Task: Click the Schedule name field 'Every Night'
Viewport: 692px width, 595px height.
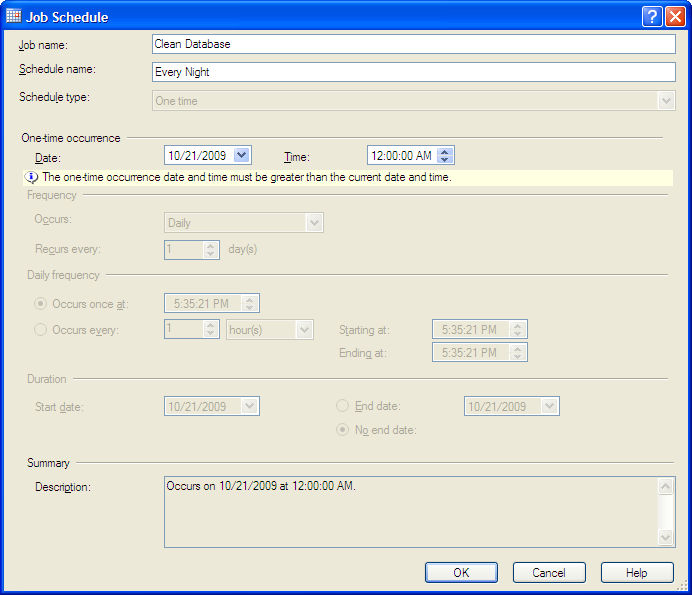Action: [412, 72]
